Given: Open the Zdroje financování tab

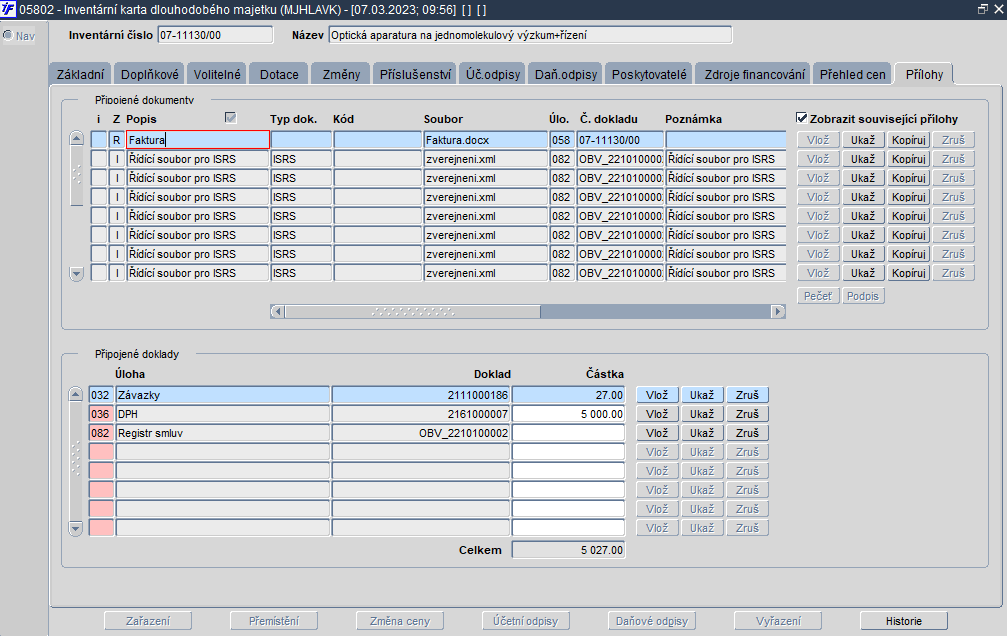Looking at the screenshot, I should click(x=755, y=74).
